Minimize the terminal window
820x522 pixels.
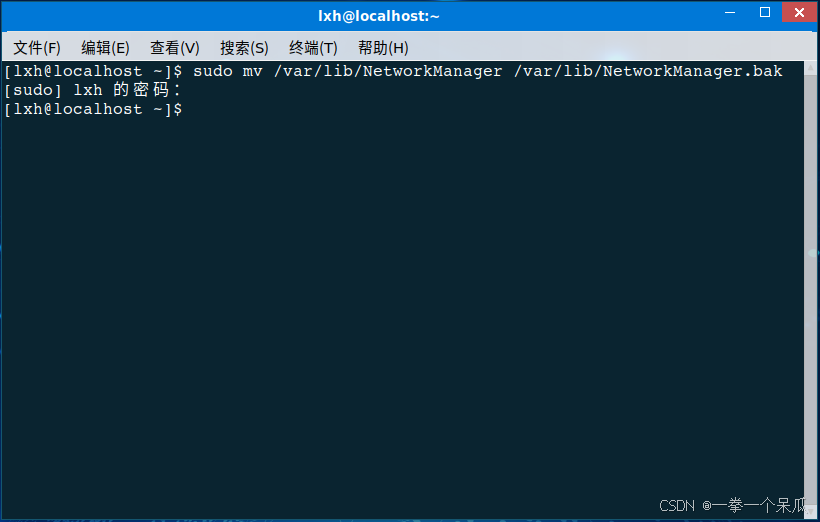[730, 12]
